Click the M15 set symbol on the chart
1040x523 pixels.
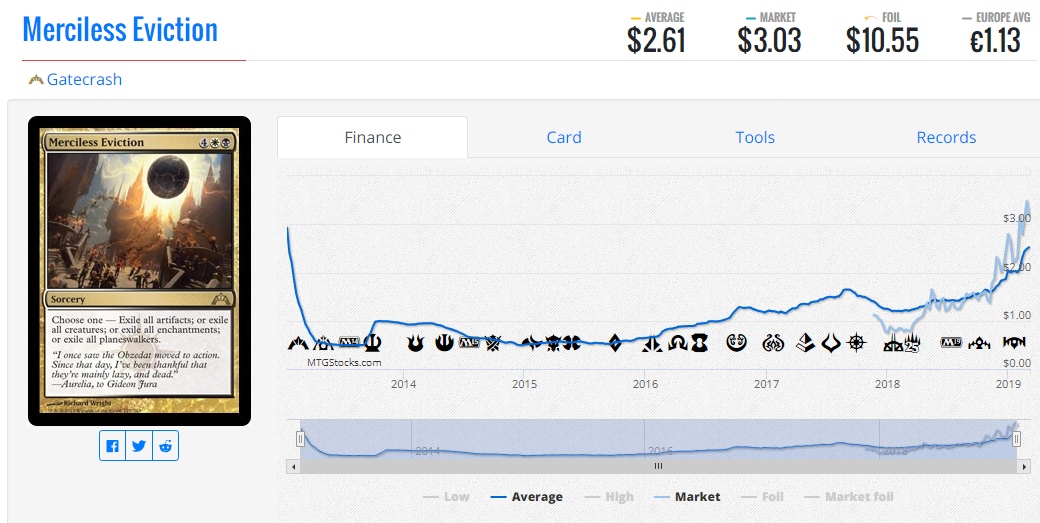pyautogui.click(x=469, y=343)
